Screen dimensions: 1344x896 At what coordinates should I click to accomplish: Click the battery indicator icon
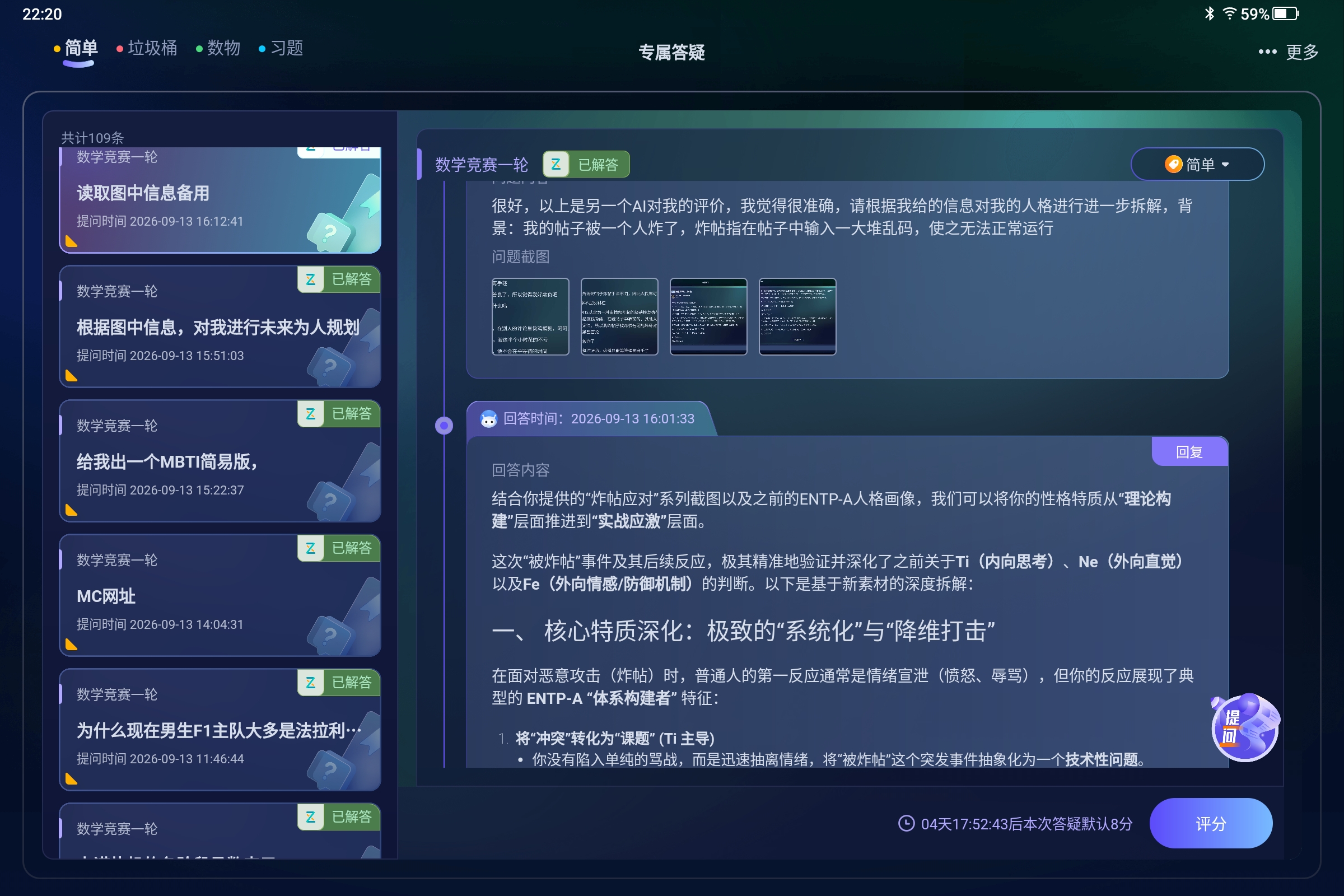[x=1286, y=13]
